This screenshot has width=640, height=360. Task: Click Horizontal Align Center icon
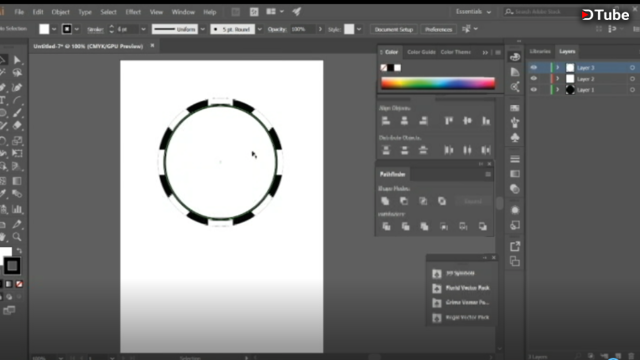pos(404,121)
